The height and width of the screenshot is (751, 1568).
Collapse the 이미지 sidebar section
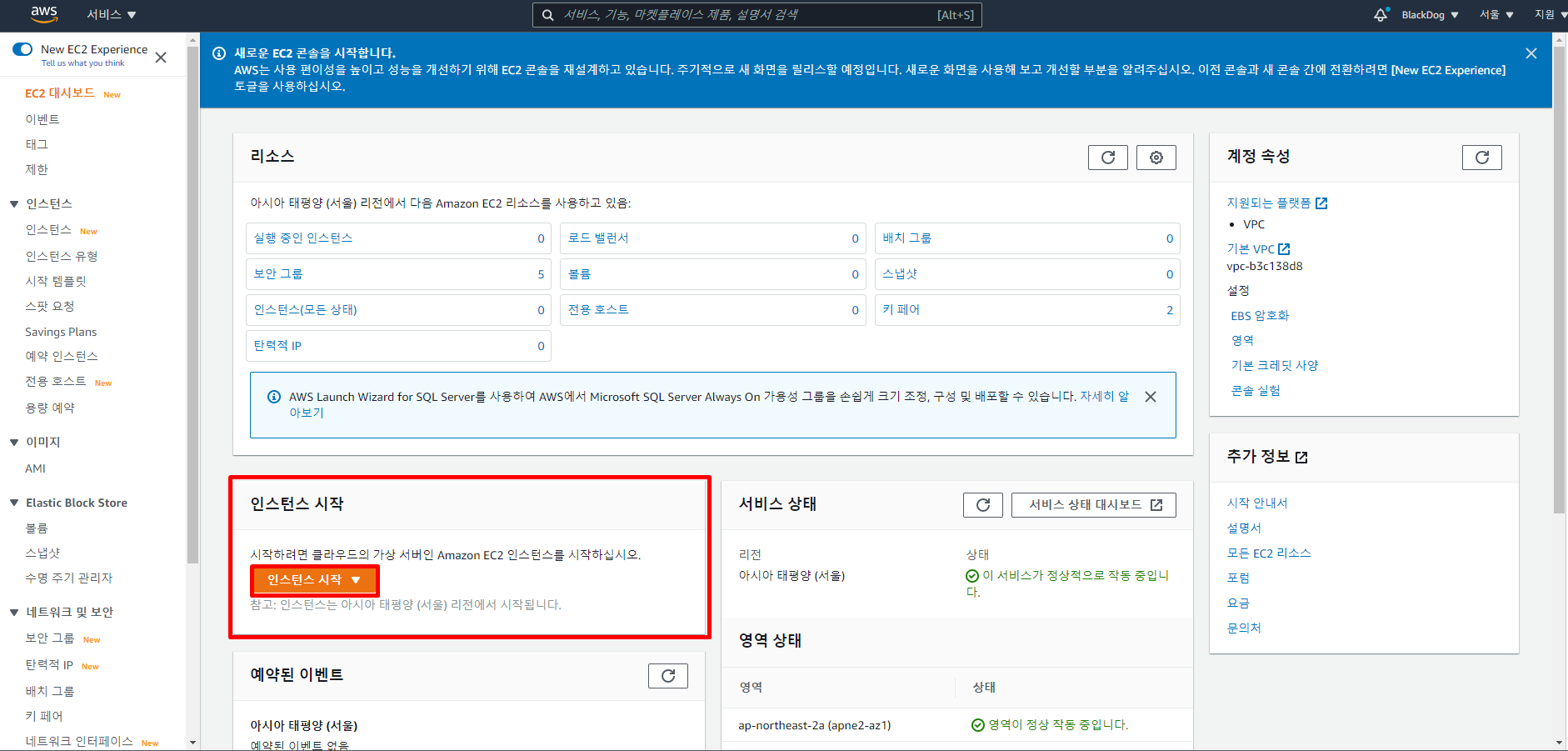point(14,443)
